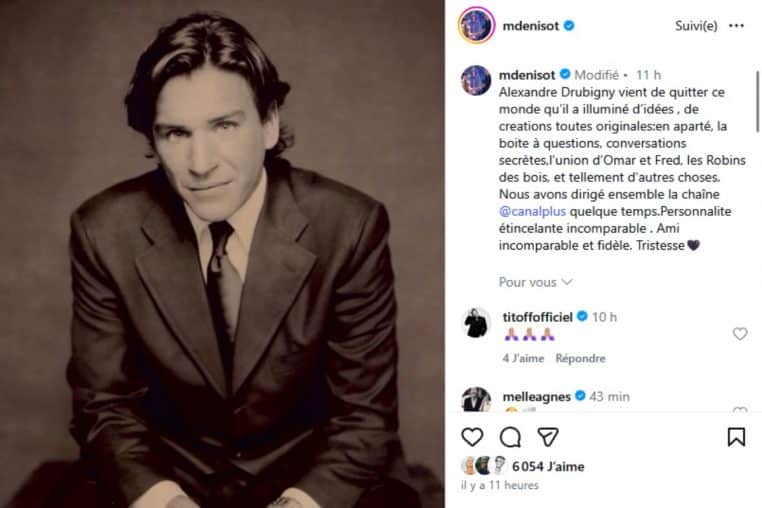The height and width of the screenshot is (508, 762).
Task: Click the Suivi(e) following button
Action: click(696, 26)
